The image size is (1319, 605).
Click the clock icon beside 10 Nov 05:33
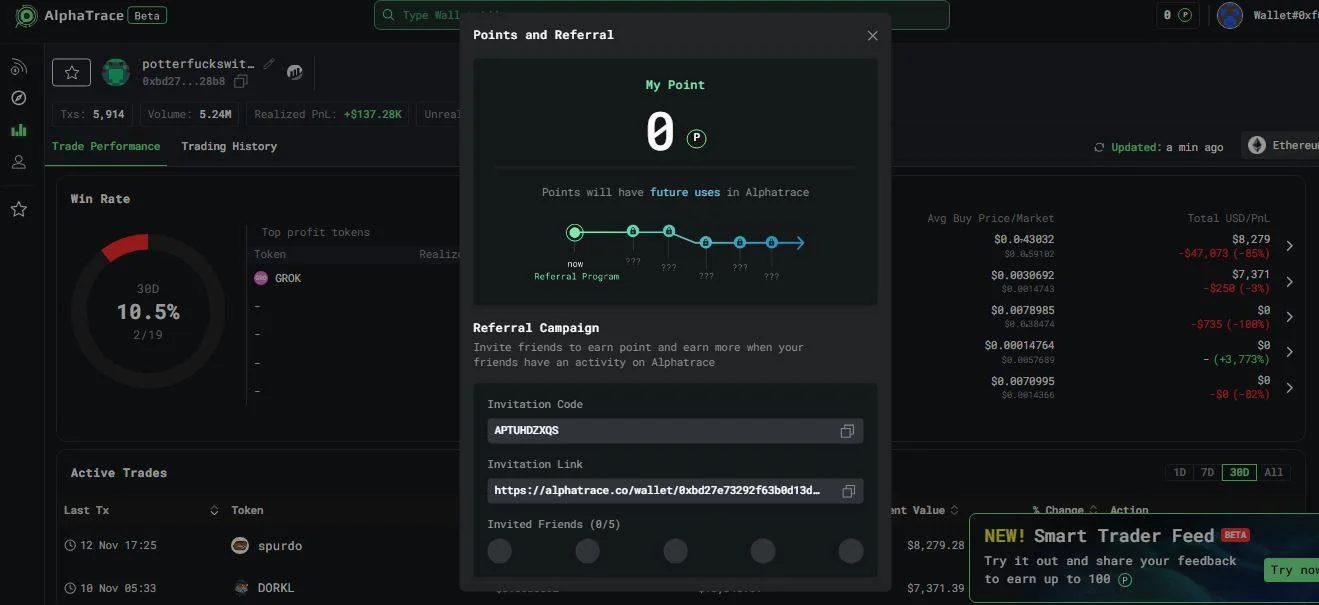70,587
